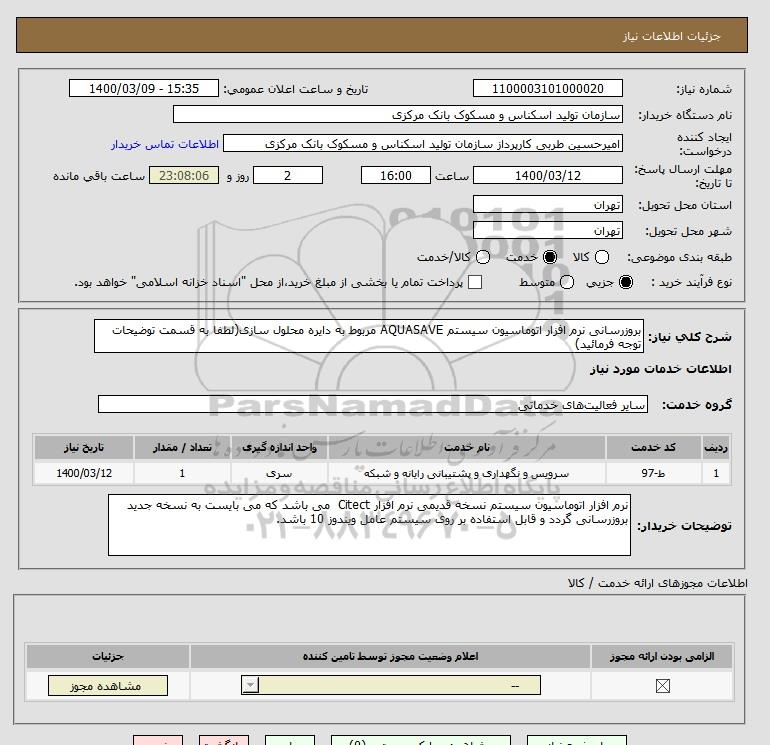770x745 pixels.
Task: Select the کالا radio button
Action: pos(602,257)
